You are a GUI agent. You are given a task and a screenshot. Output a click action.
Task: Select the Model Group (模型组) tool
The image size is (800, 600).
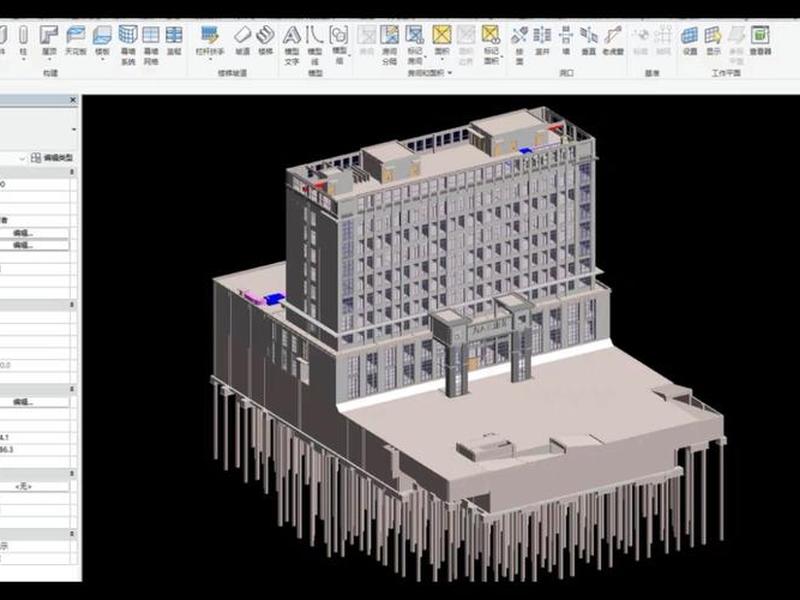pyautogui.click(x=339, y=45)
